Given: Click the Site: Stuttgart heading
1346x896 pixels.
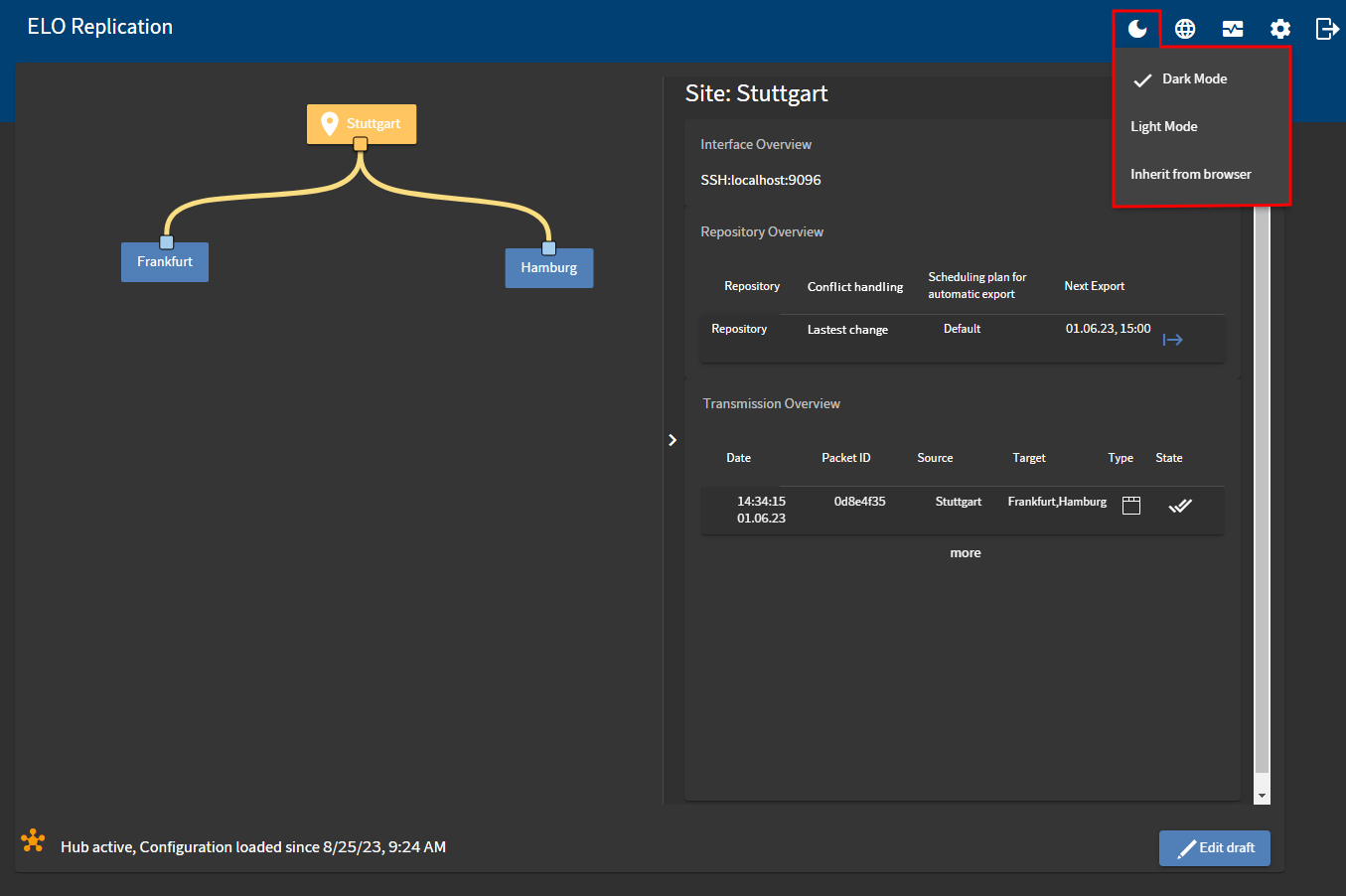Looking at the screenshot, I should click(x=757, y=93).
